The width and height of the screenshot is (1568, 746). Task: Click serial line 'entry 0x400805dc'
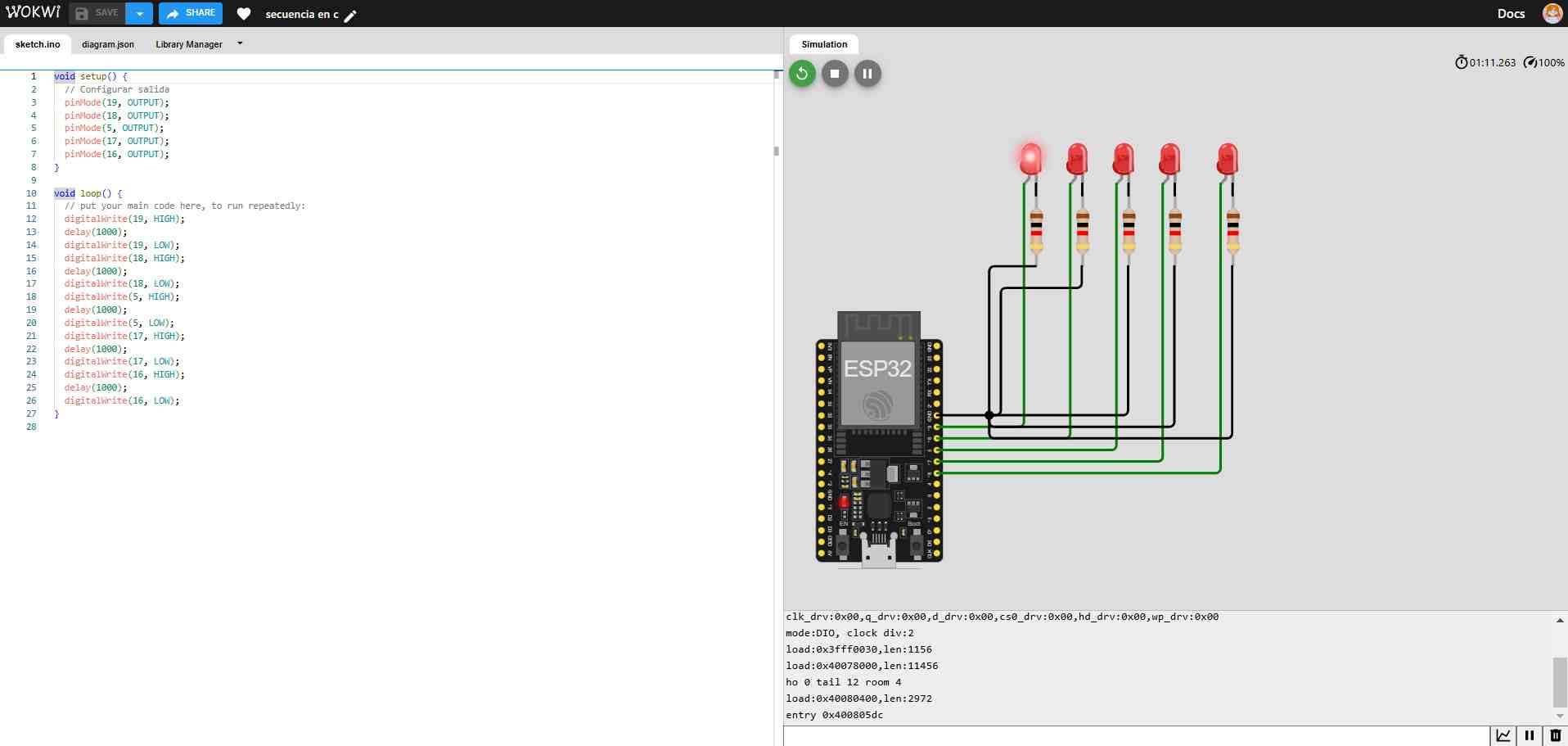pyautogui.click(x=834, y=715)
